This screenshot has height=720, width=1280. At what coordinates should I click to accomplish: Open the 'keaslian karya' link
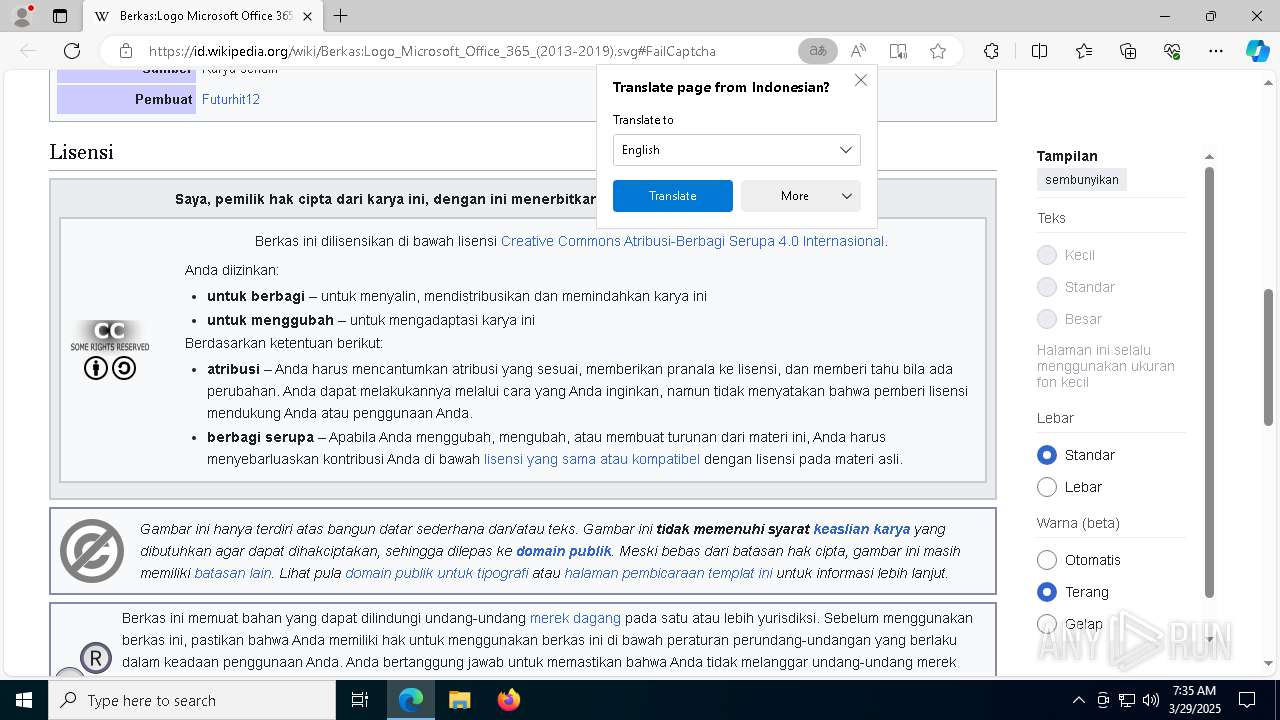(862, 529)
